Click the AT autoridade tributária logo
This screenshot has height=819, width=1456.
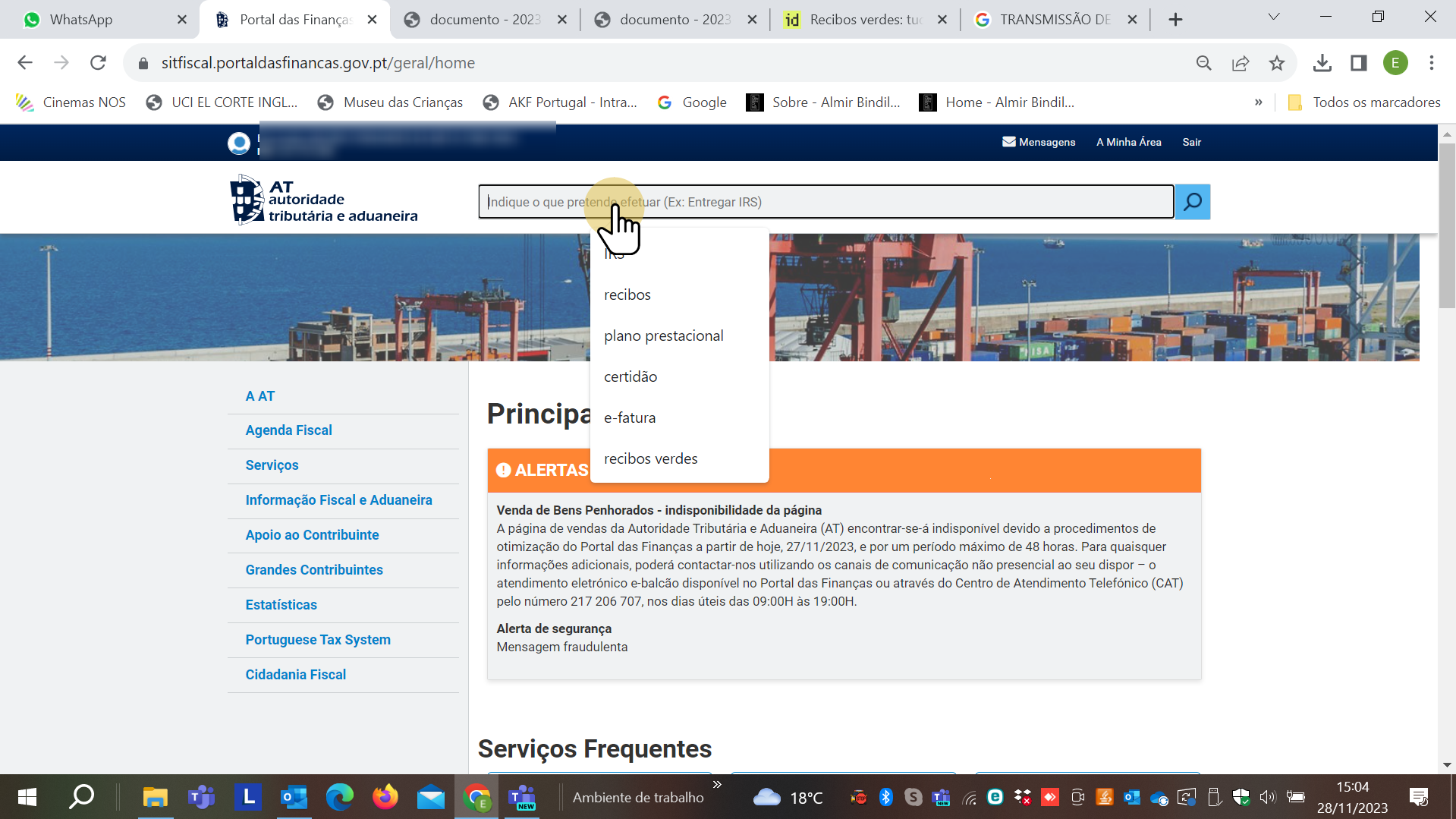click(324, 200)
